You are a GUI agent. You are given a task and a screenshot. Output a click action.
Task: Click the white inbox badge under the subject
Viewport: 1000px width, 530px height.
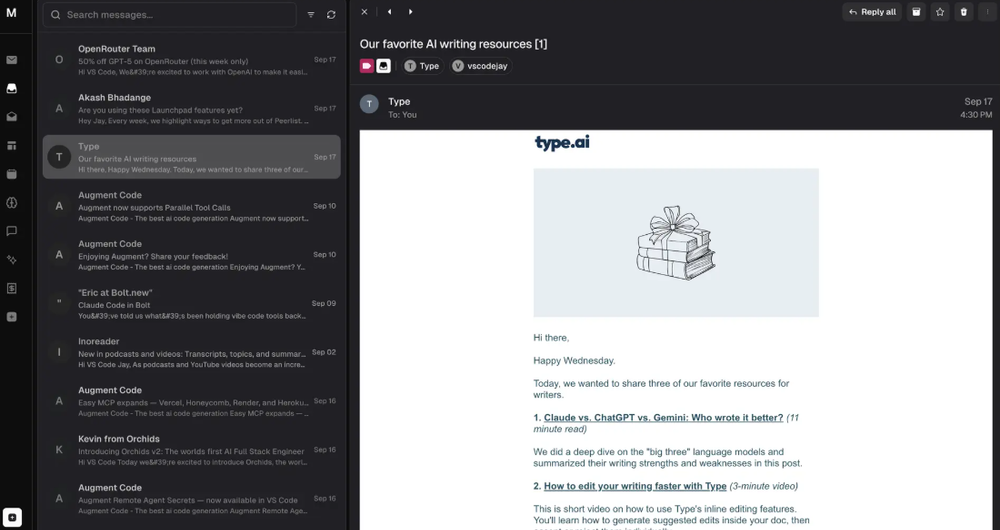pos(383,66)
